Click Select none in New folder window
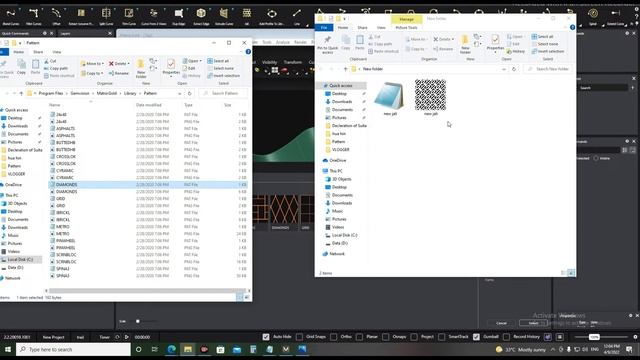The height and width of the screenshot is (360, 640). [x=545, y=44]
